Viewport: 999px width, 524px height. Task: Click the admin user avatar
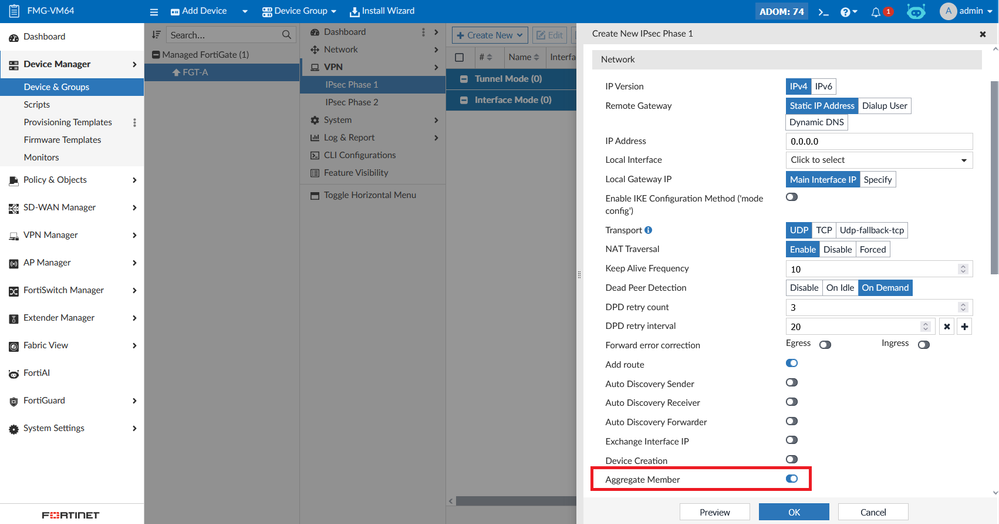[x=948, y=11]
